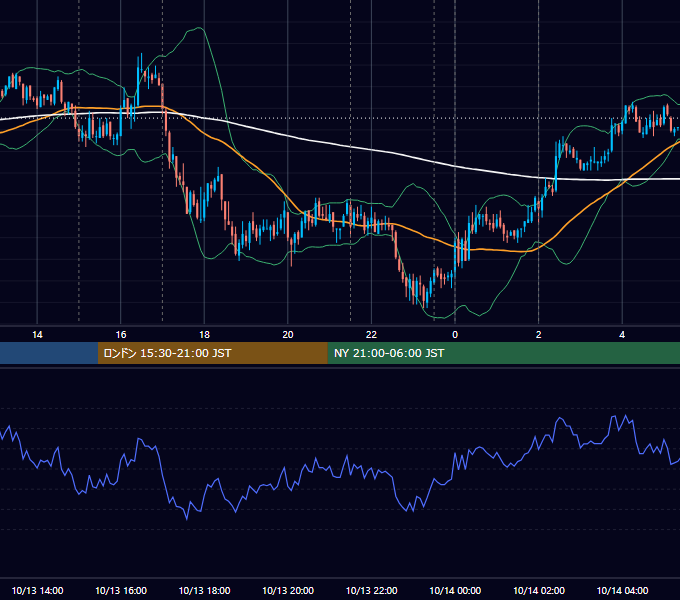Viewport: 680px width, 600px height.
Task: Click hour label 20 on the price chart axis
Action: coord(288,335)
